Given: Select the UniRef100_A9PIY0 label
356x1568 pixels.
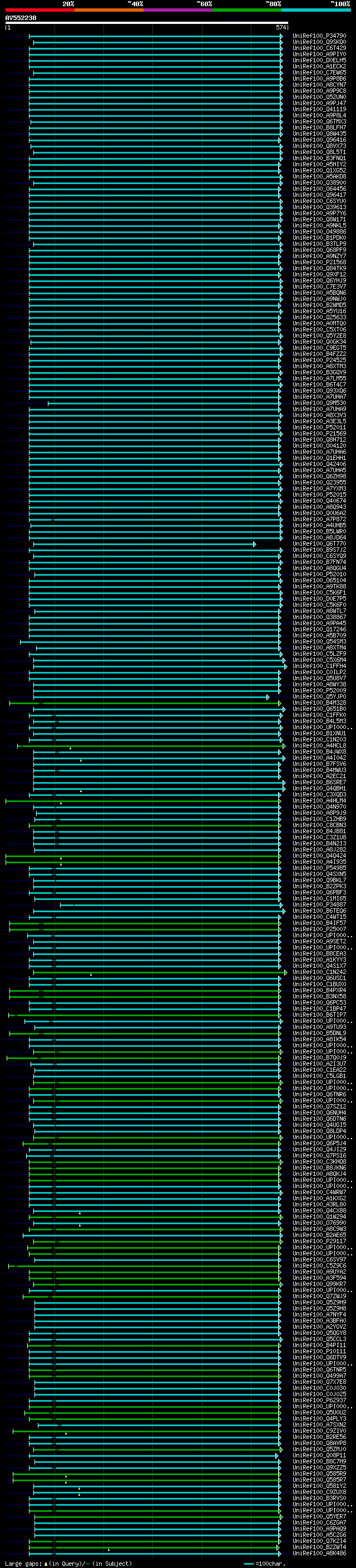Looking at the screenshot, I should pos(319,54).
